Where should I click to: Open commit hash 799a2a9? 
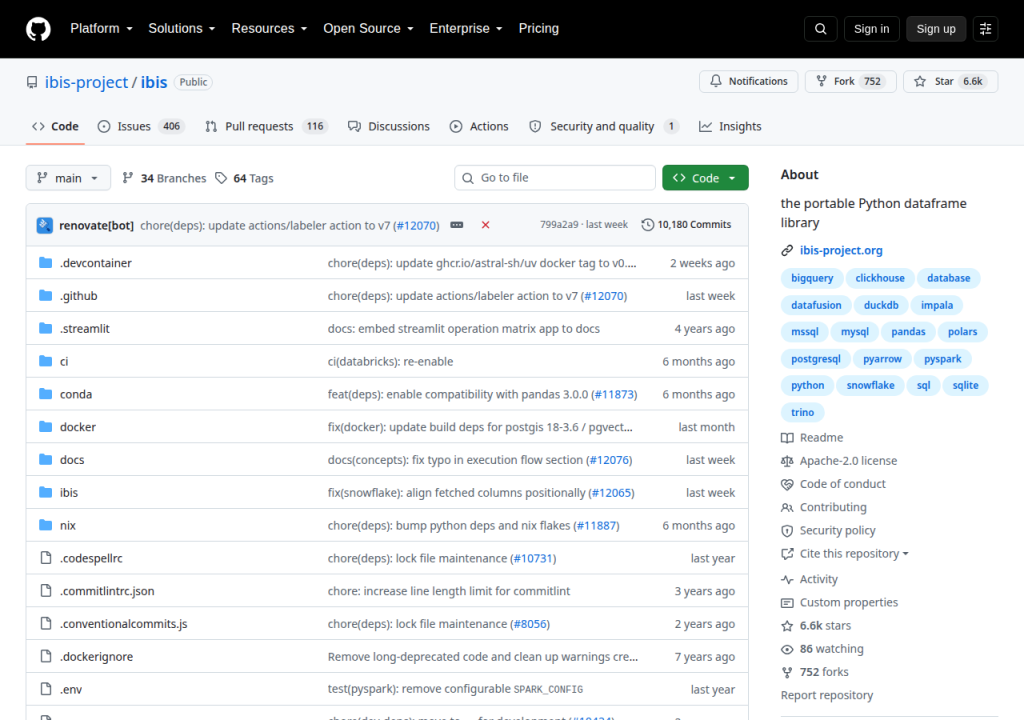pyautogui.click(x=559, y=225)
